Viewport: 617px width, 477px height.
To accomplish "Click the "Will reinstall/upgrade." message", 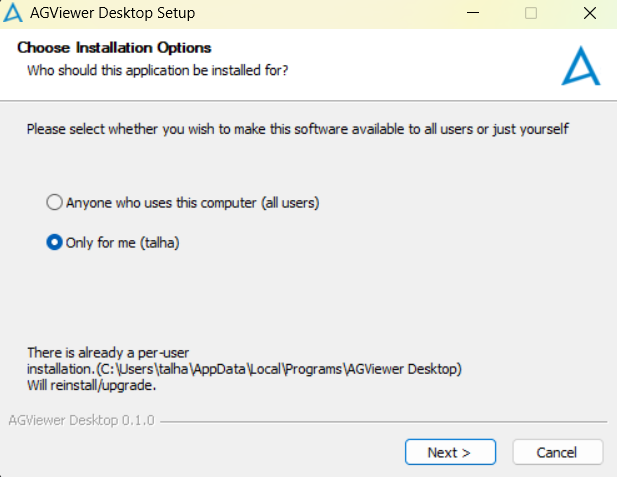I will [91, 385].
